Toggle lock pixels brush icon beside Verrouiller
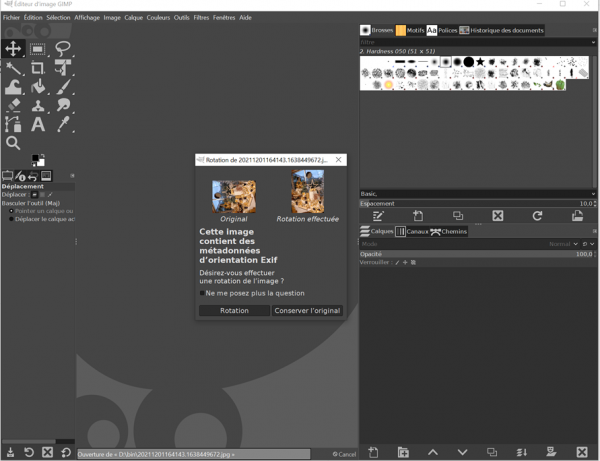Screen dimensions: 600x461 click(x=397, y=262)
